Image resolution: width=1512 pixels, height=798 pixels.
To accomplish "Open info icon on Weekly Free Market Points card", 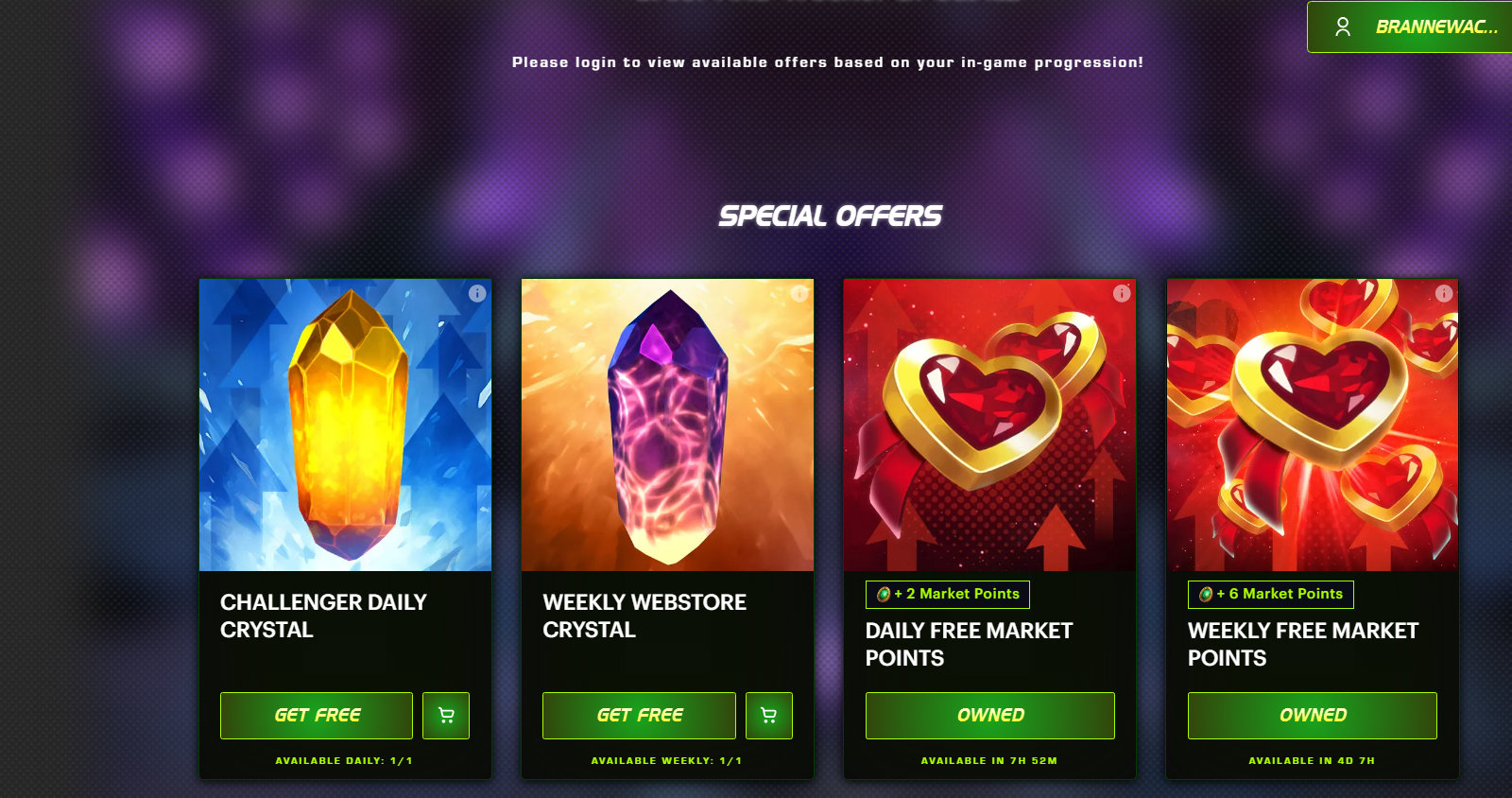I will click(x=1444, y=293).
